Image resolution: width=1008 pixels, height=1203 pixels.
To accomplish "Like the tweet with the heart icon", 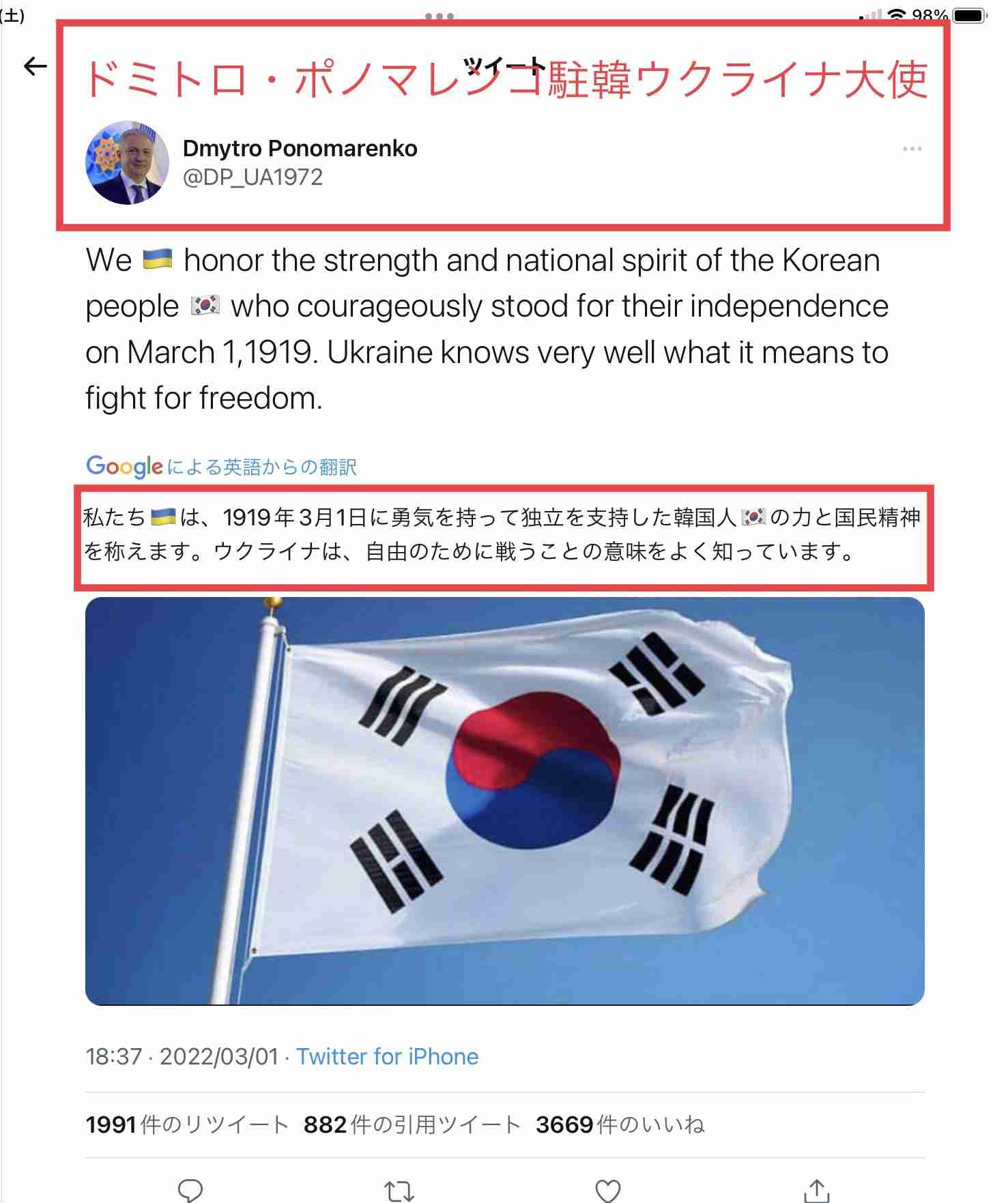I will (607, 1191).
